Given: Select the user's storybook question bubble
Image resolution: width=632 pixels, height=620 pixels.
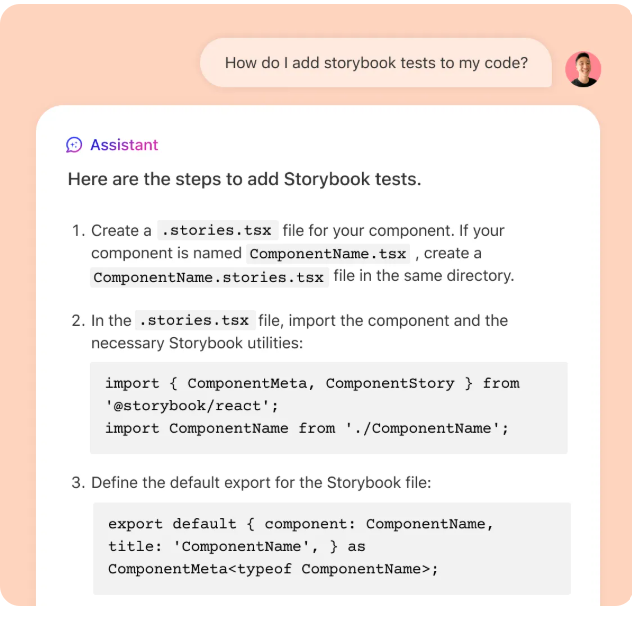Looking at the screenshot, I should [375, 63].
